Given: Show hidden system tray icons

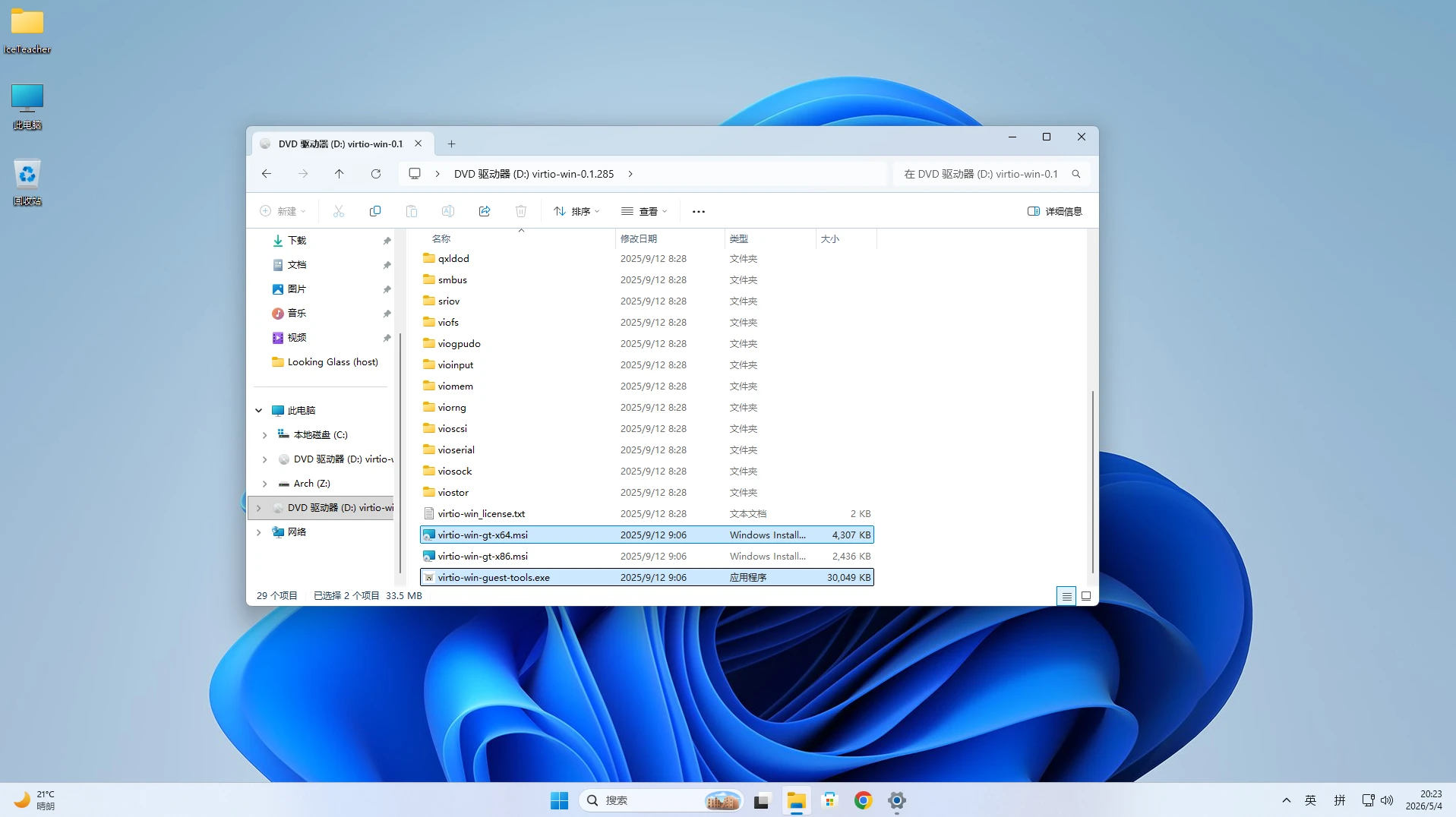Looking at the screenshot, I should 1286,800.
